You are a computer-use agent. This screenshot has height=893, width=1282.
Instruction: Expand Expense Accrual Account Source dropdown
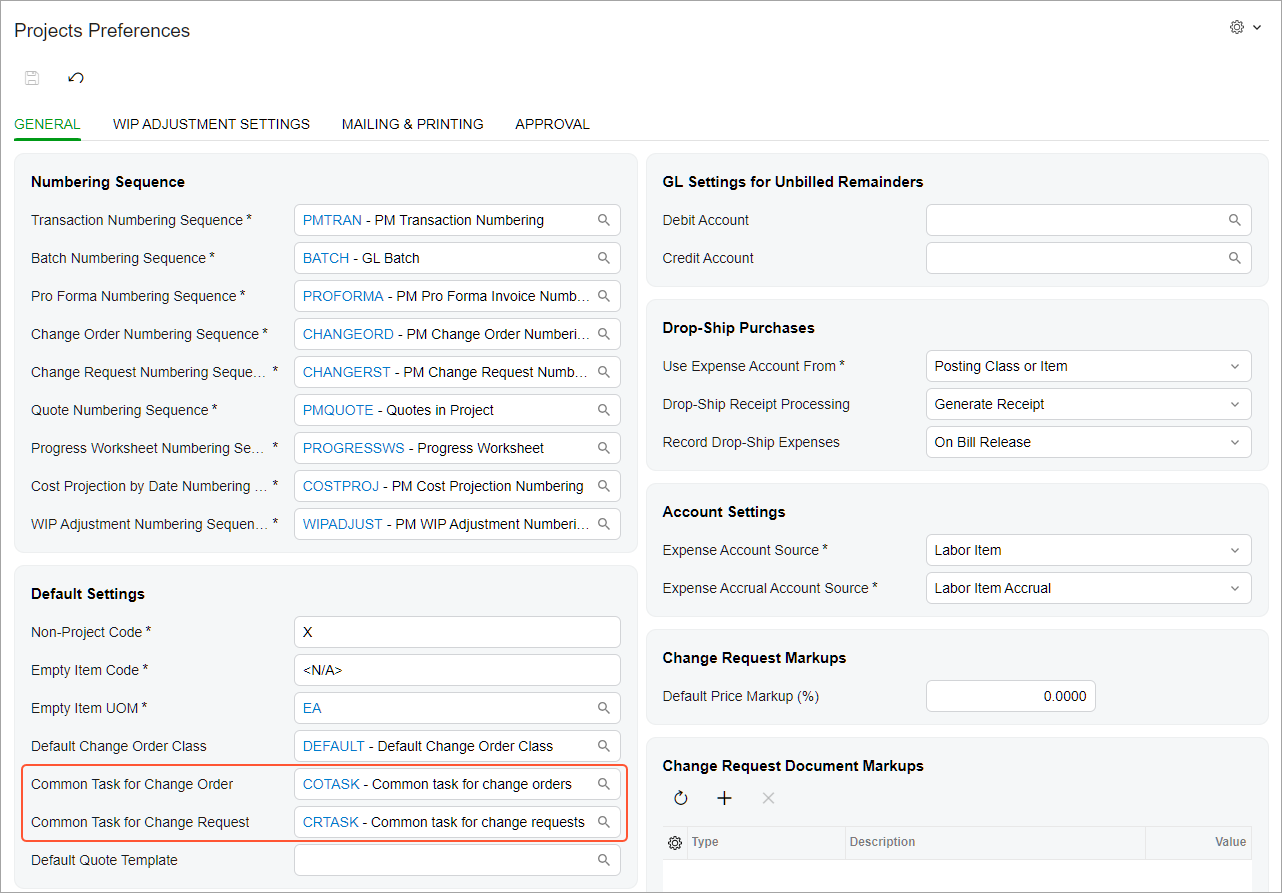1235,588
